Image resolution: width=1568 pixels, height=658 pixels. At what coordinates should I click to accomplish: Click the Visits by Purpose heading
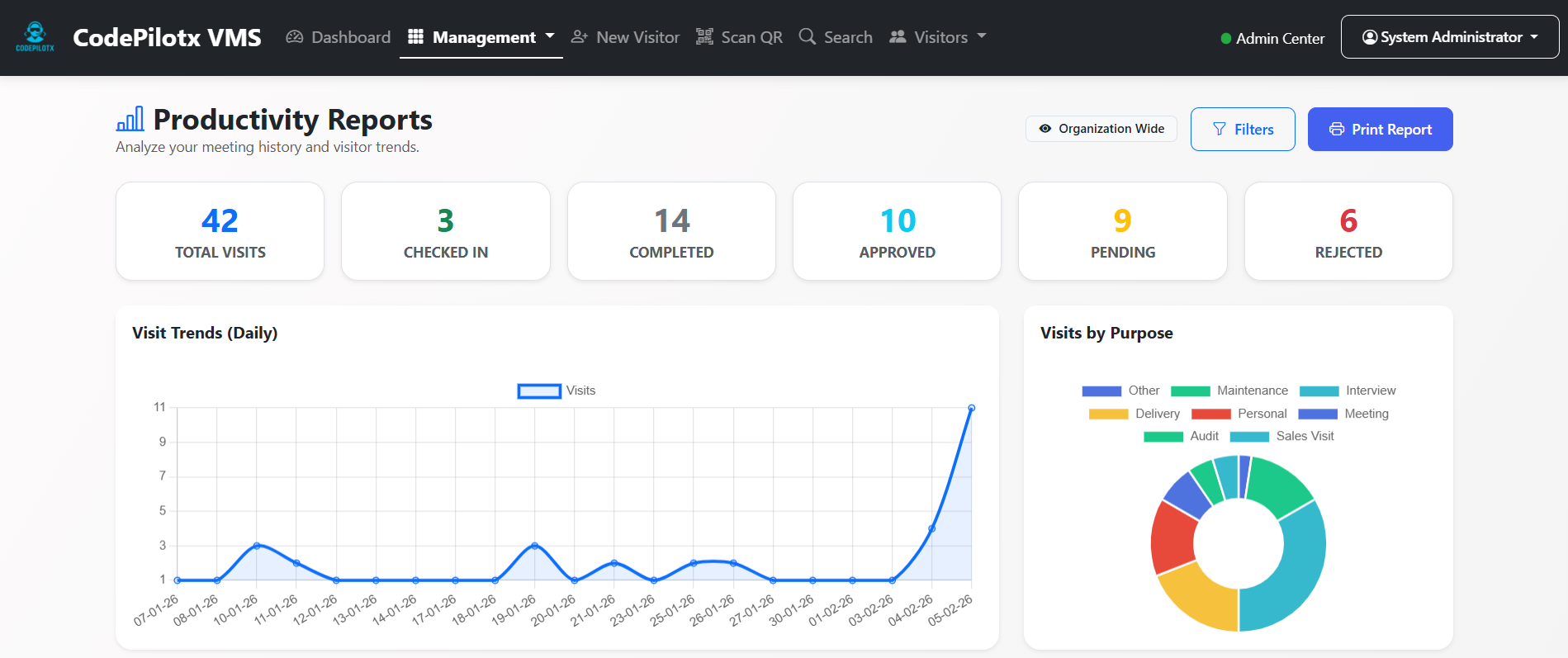click(1106, 333)
